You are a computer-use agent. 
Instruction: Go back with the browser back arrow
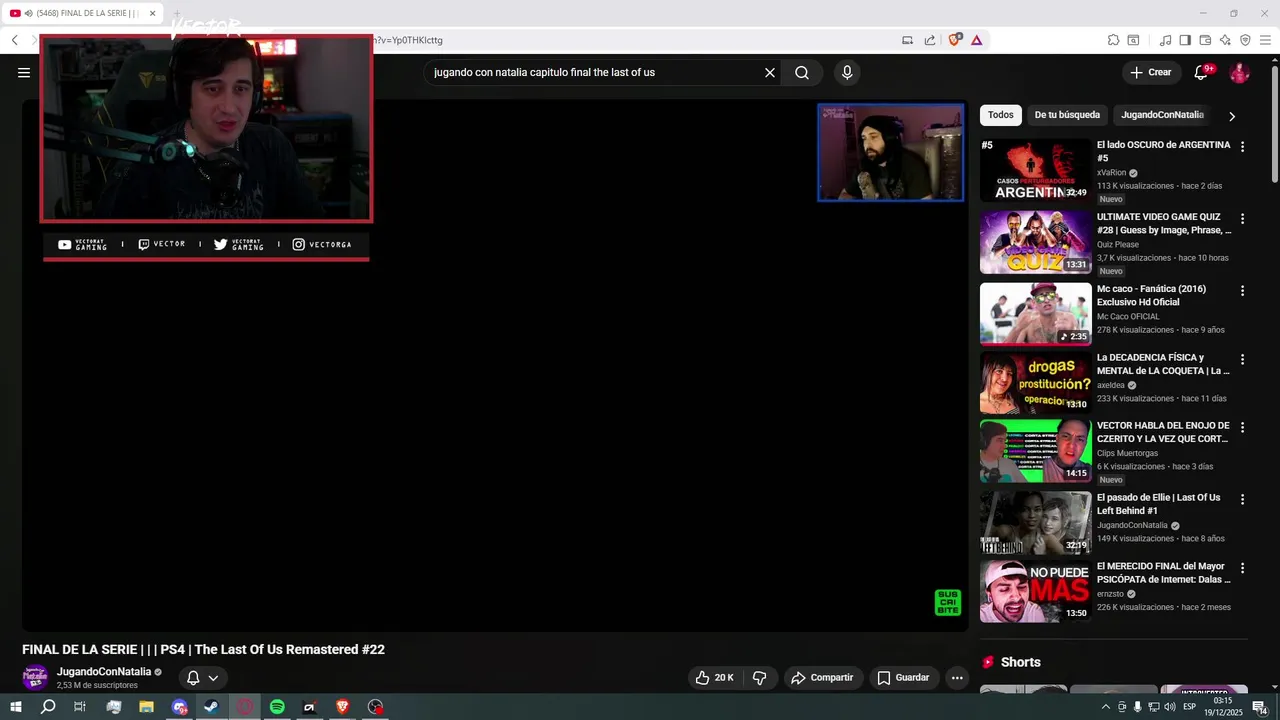coord(15,40)
